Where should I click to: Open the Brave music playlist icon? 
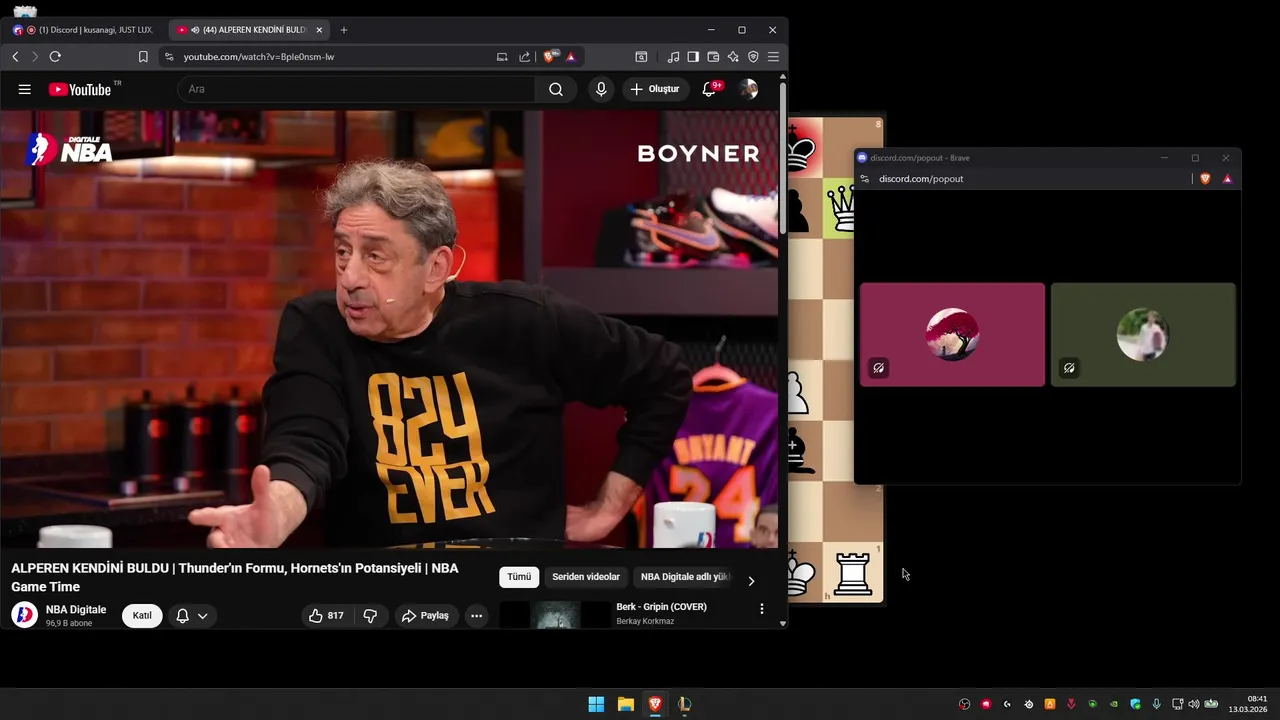[673, 57]
